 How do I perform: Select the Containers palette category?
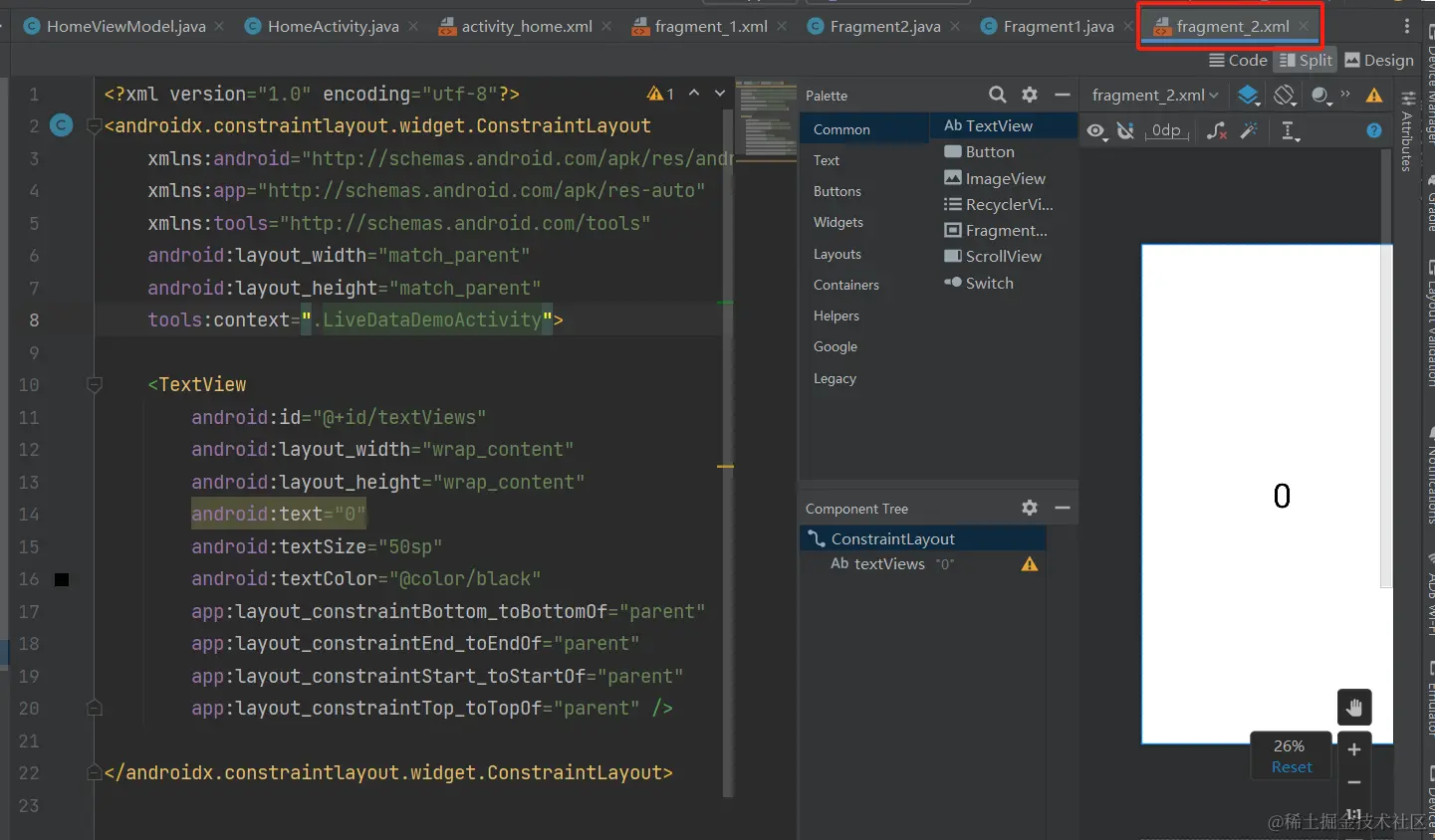864,285
